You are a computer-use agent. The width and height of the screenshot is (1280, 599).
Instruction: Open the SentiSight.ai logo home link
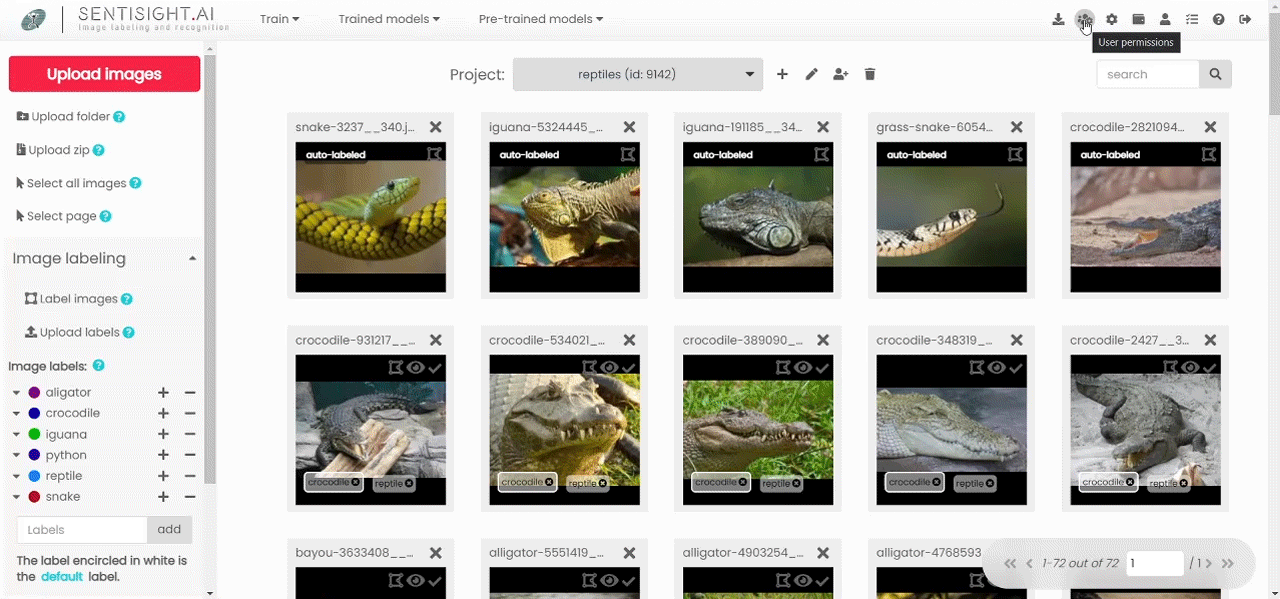125,19
